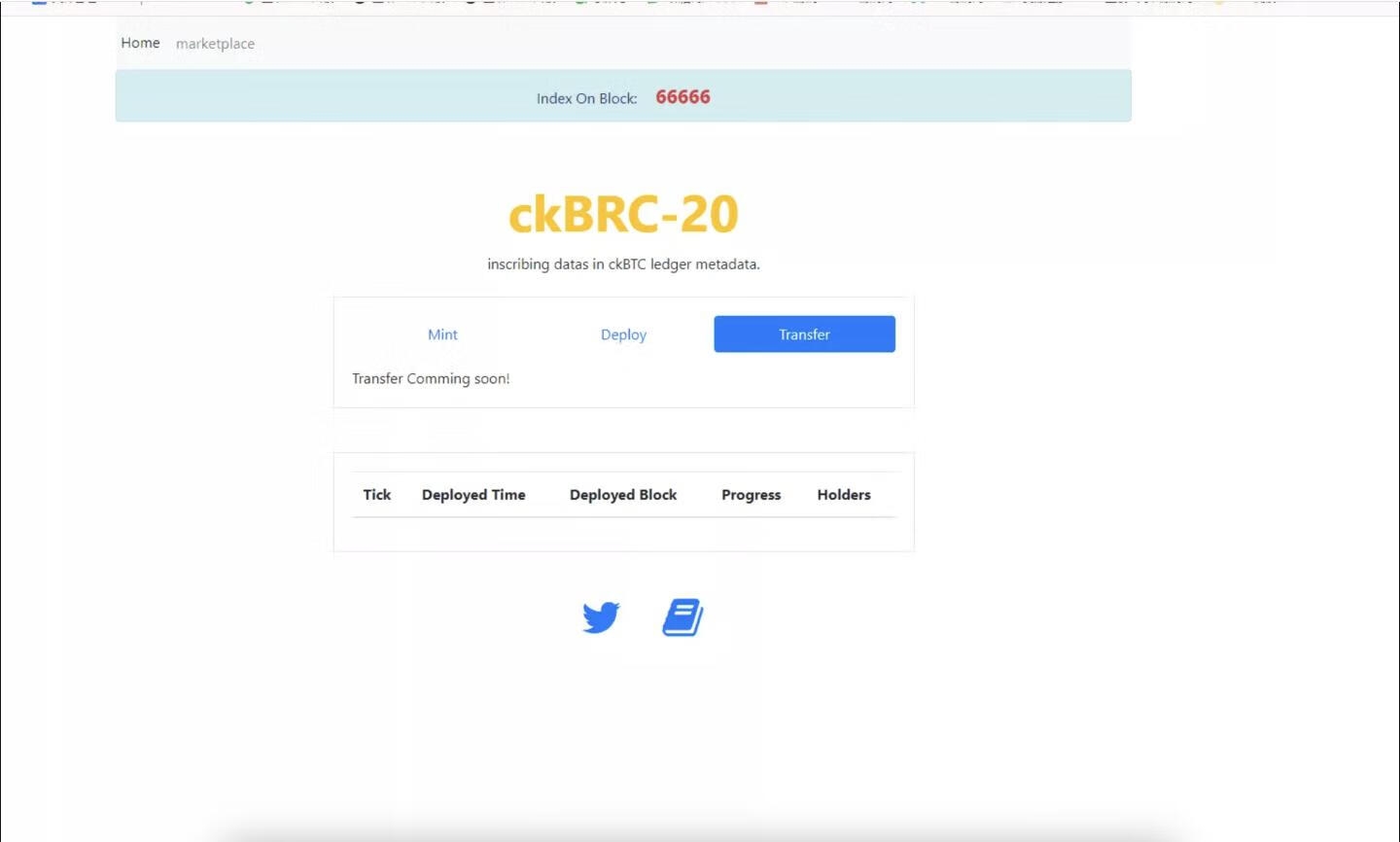Sort by the Progress column header

[751, 495]
